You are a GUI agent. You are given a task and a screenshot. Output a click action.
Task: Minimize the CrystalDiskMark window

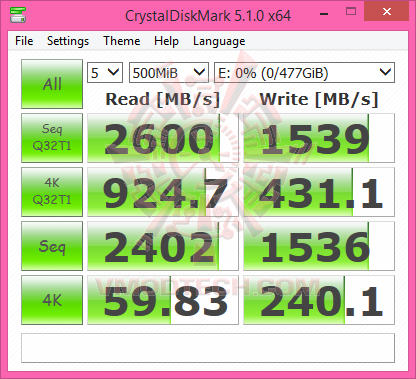coord(324,14)
